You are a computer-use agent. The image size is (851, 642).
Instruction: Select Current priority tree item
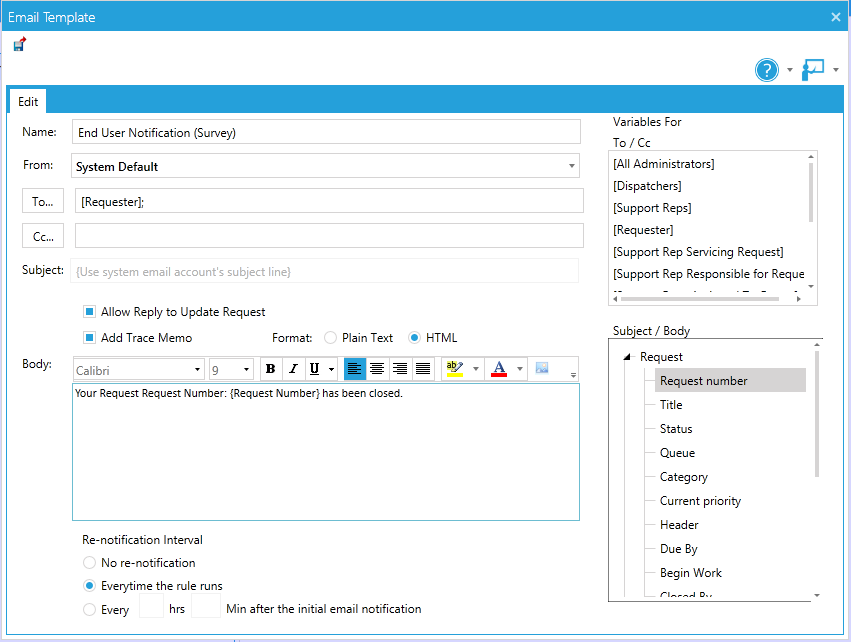(700, 500)
